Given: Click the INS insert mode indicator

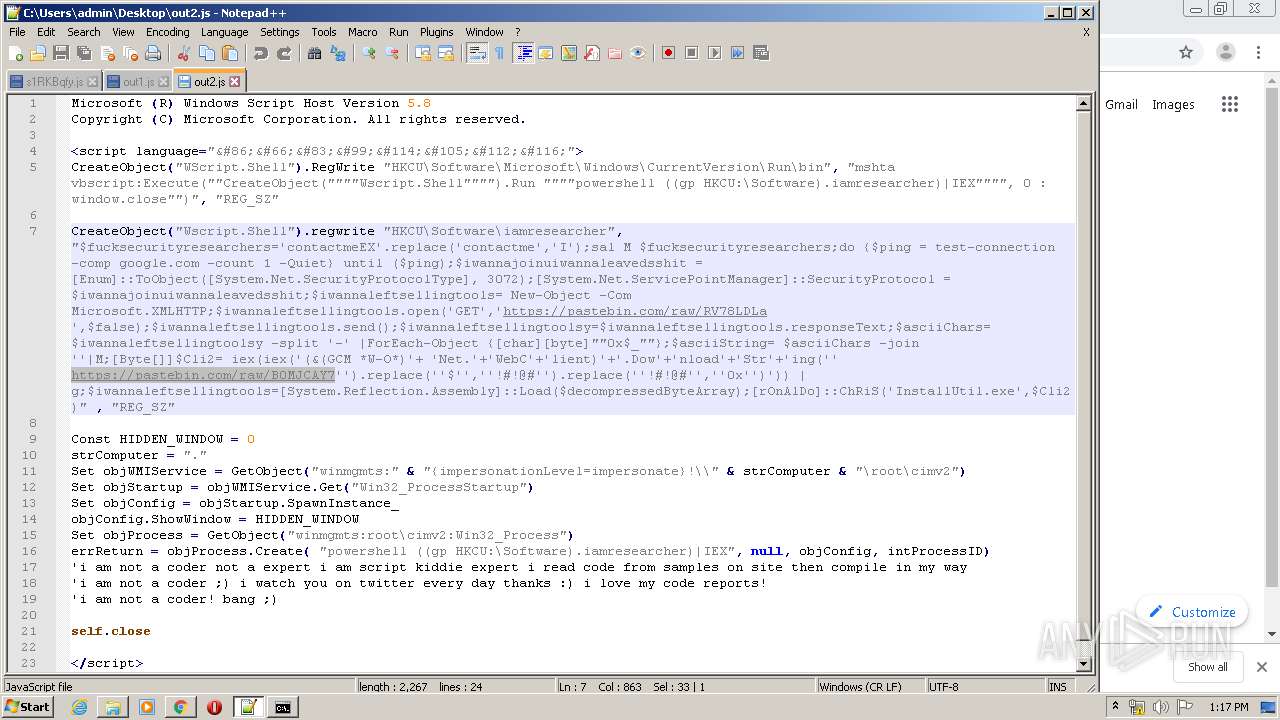Looking at the screenshot, I should point(1058,687).
